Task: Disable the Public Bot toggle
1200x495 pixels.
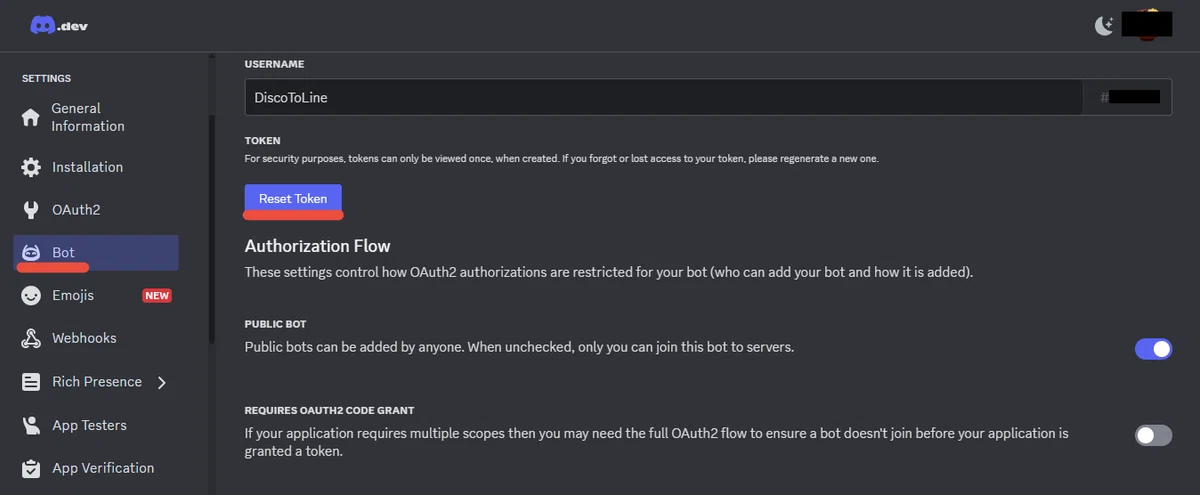Action: (x=1153, y=349)
